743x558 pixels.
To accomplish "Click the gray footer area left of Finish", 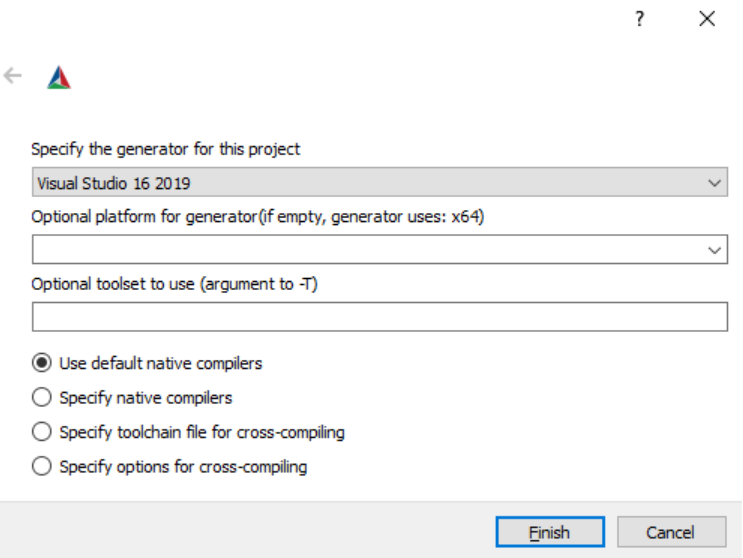I will (250, 531).
